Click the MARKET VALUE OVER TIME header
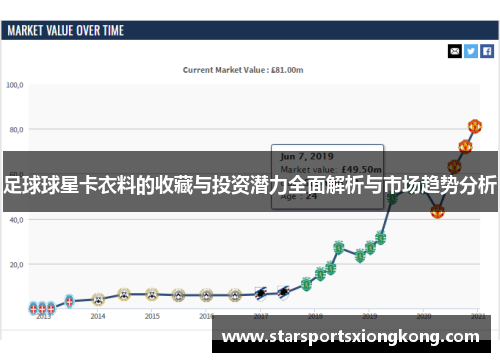500x362 pixels. point(66,31)
